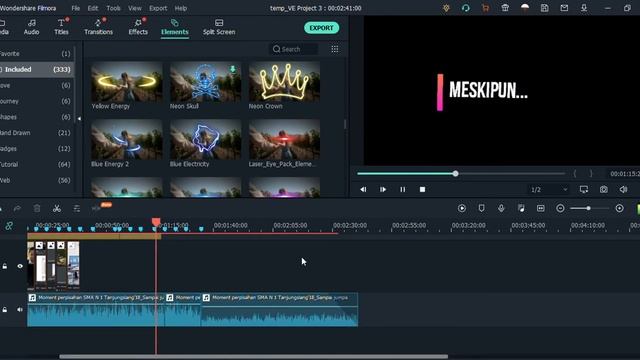Click the preview volume speaker icon
This screenshot has width=640, height=360.
623,189
